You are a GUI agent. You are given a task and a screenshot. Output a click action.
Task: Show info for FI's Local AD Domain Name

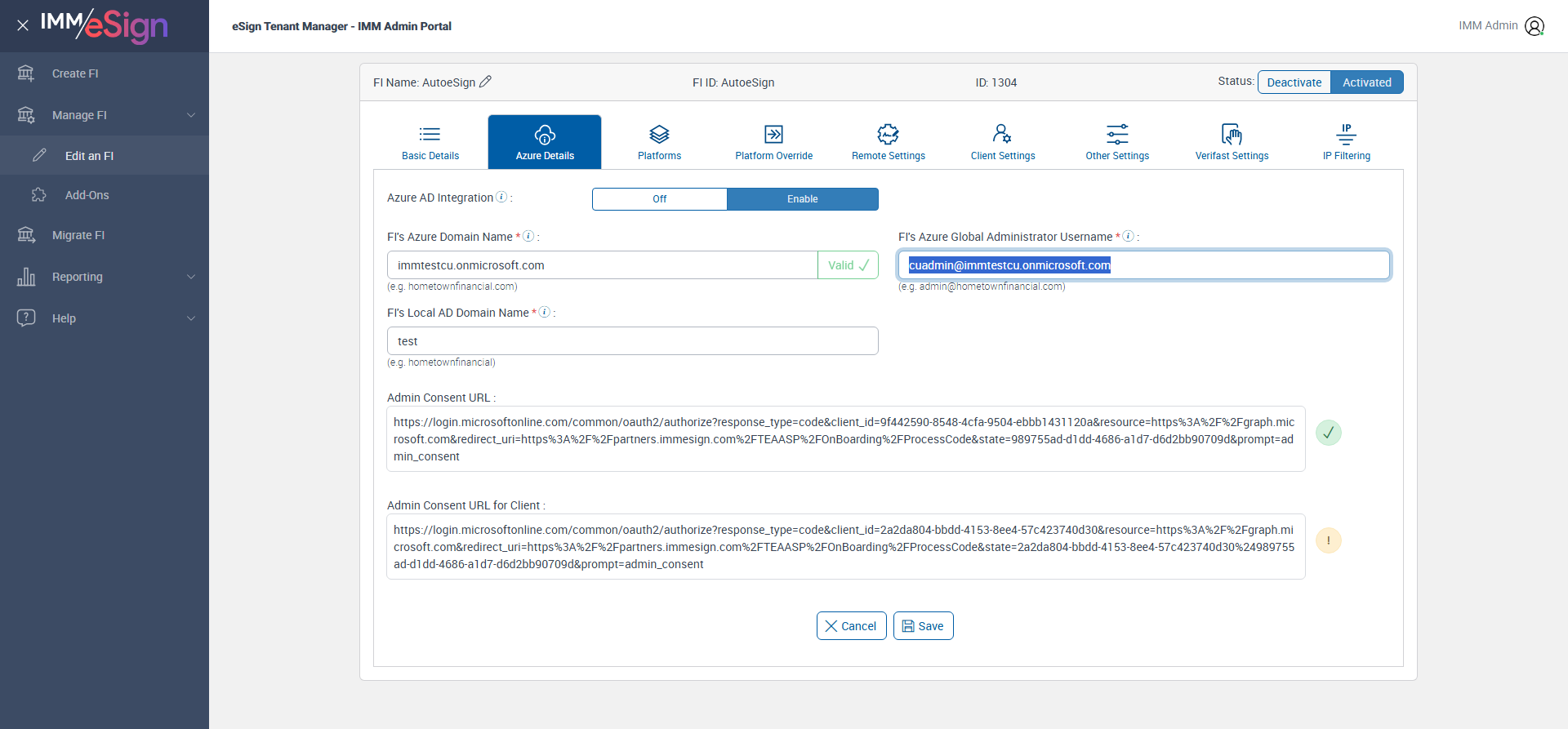(x=545, y=312)
